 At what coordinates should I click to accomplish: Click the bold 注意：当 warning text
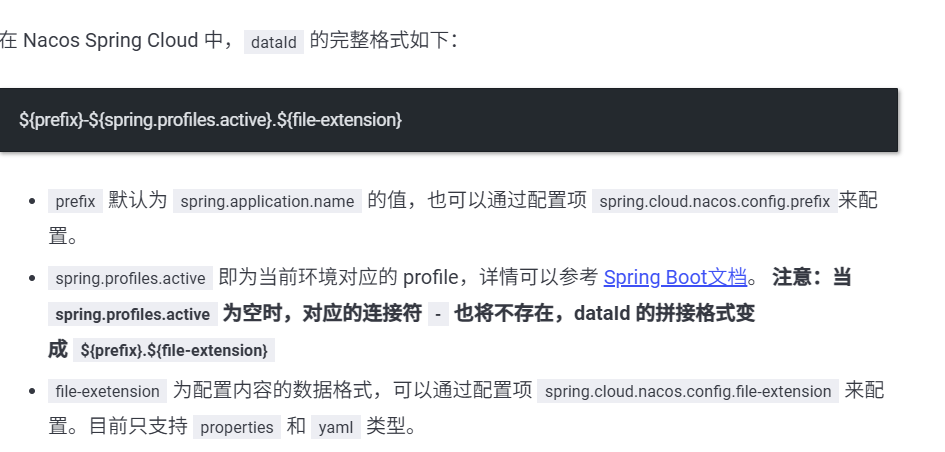812,277
